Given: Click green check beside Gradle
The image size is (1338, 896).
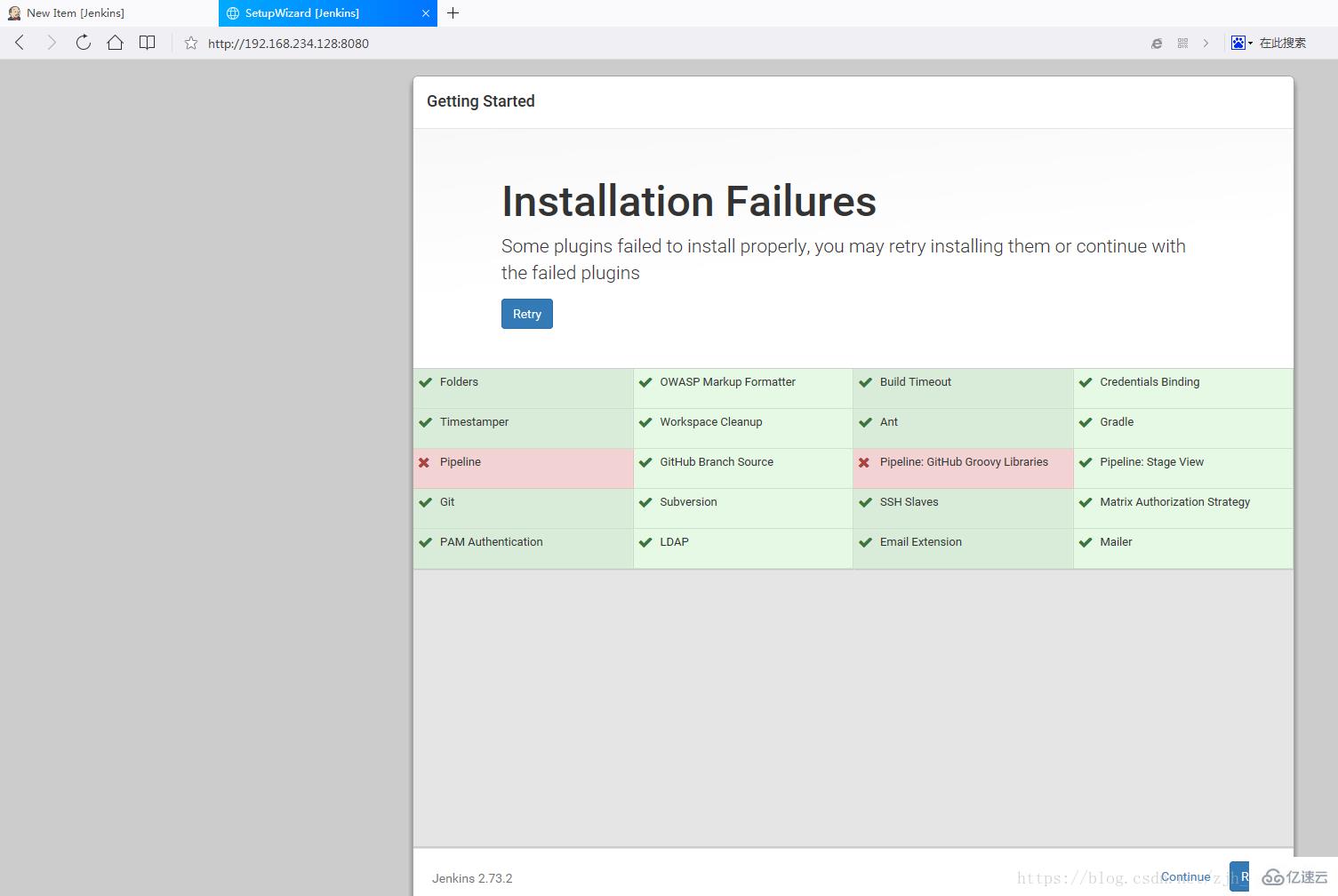Looking at the screenshot, I should (x=1086, y=422).
